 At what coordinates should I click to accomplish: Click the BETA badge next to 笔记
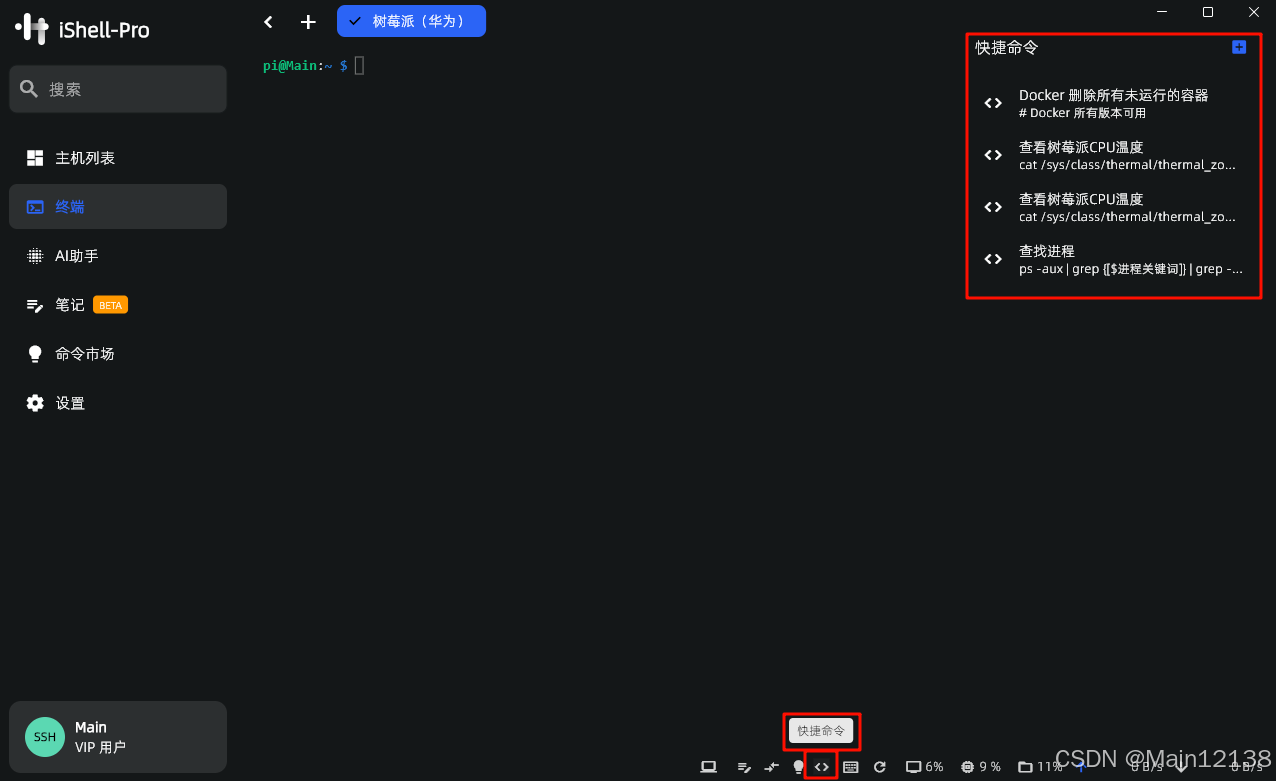[110, 305]
